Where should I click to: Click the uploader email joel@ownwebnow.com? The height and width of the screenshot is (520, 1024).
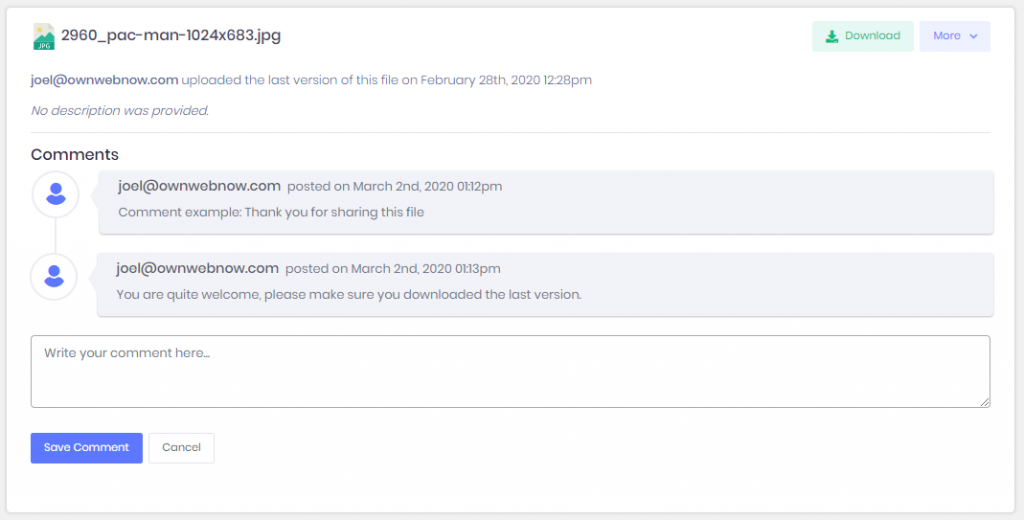104,80
